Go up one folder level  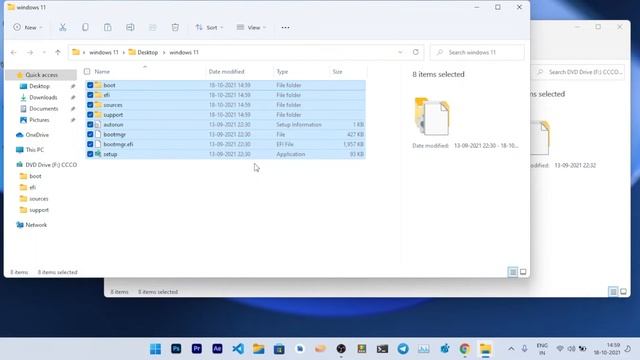coord(58,52)
